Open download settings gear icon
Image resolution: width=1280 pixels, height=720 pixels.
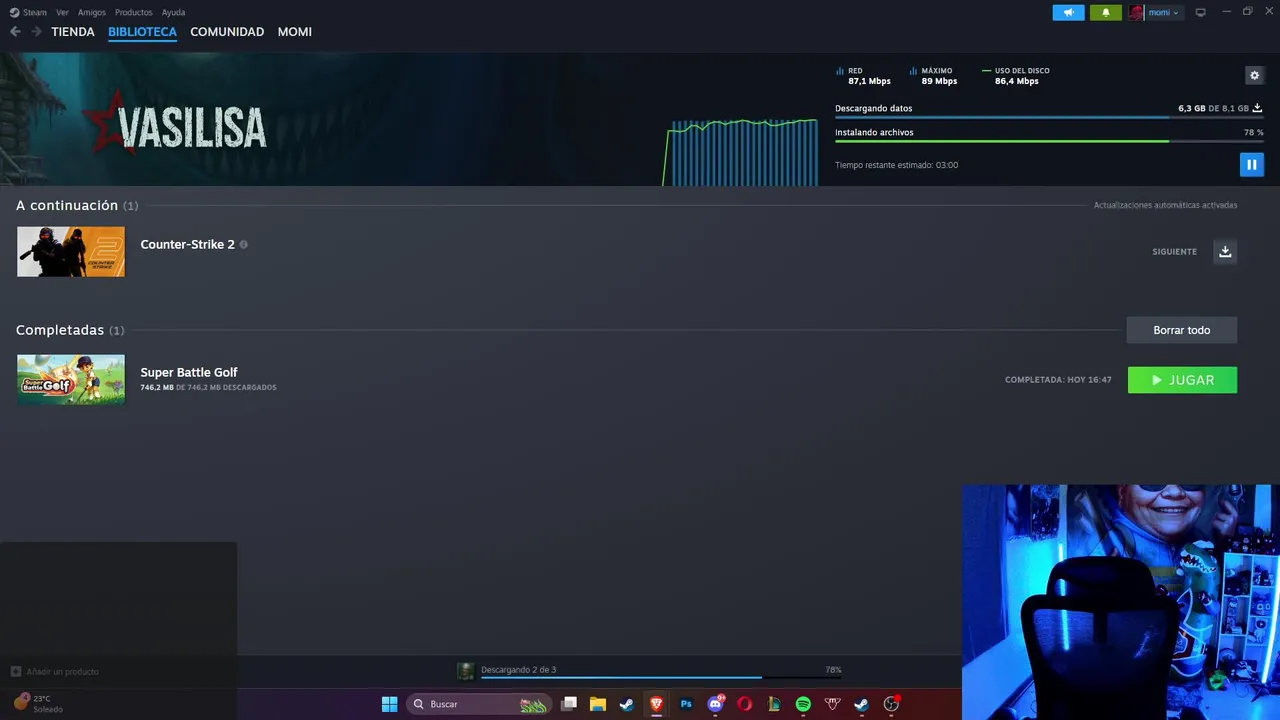(1254, 75)
